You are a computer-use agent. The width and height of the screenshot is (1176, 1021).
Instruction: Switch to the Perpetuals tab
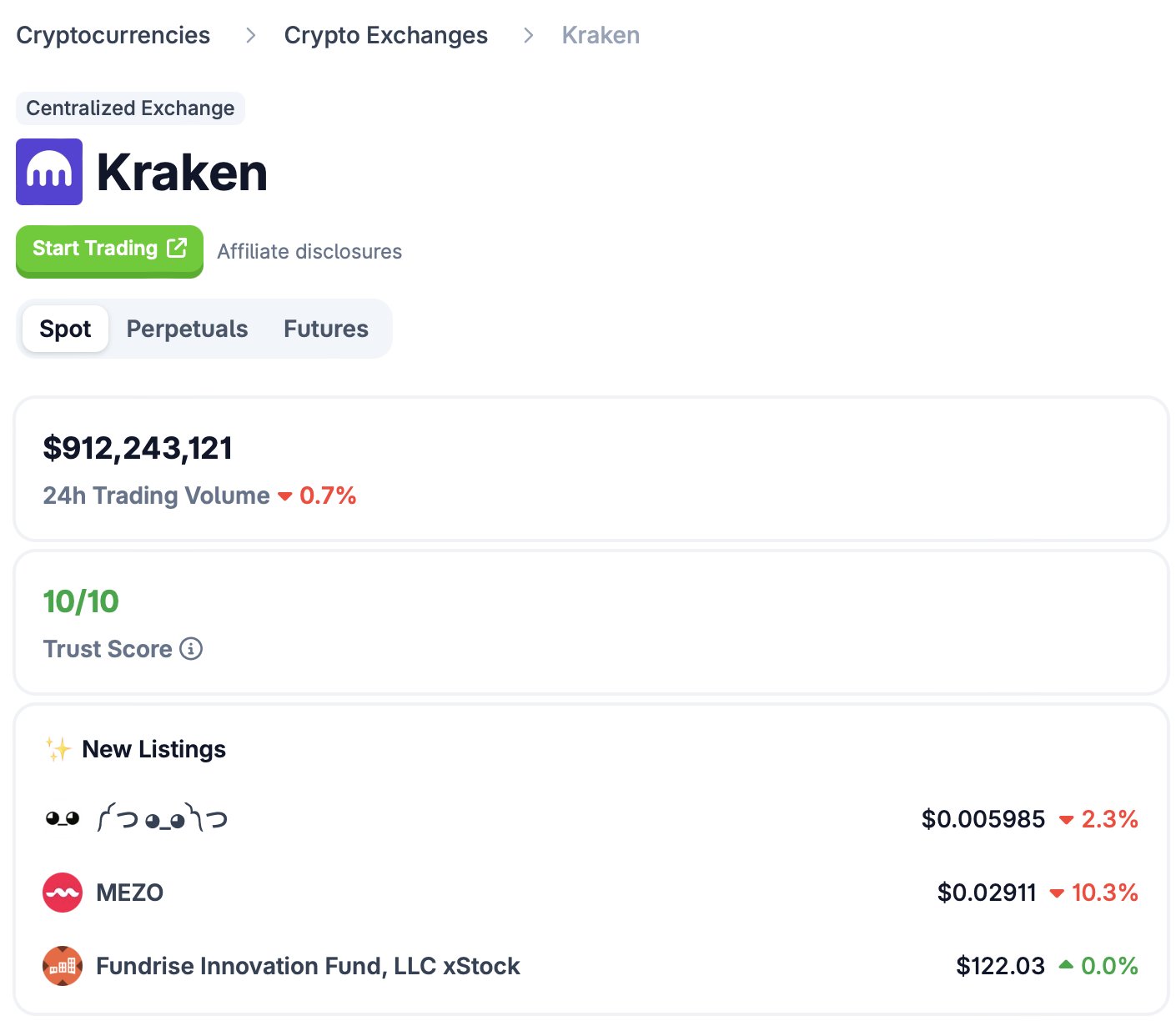point(187,329)
